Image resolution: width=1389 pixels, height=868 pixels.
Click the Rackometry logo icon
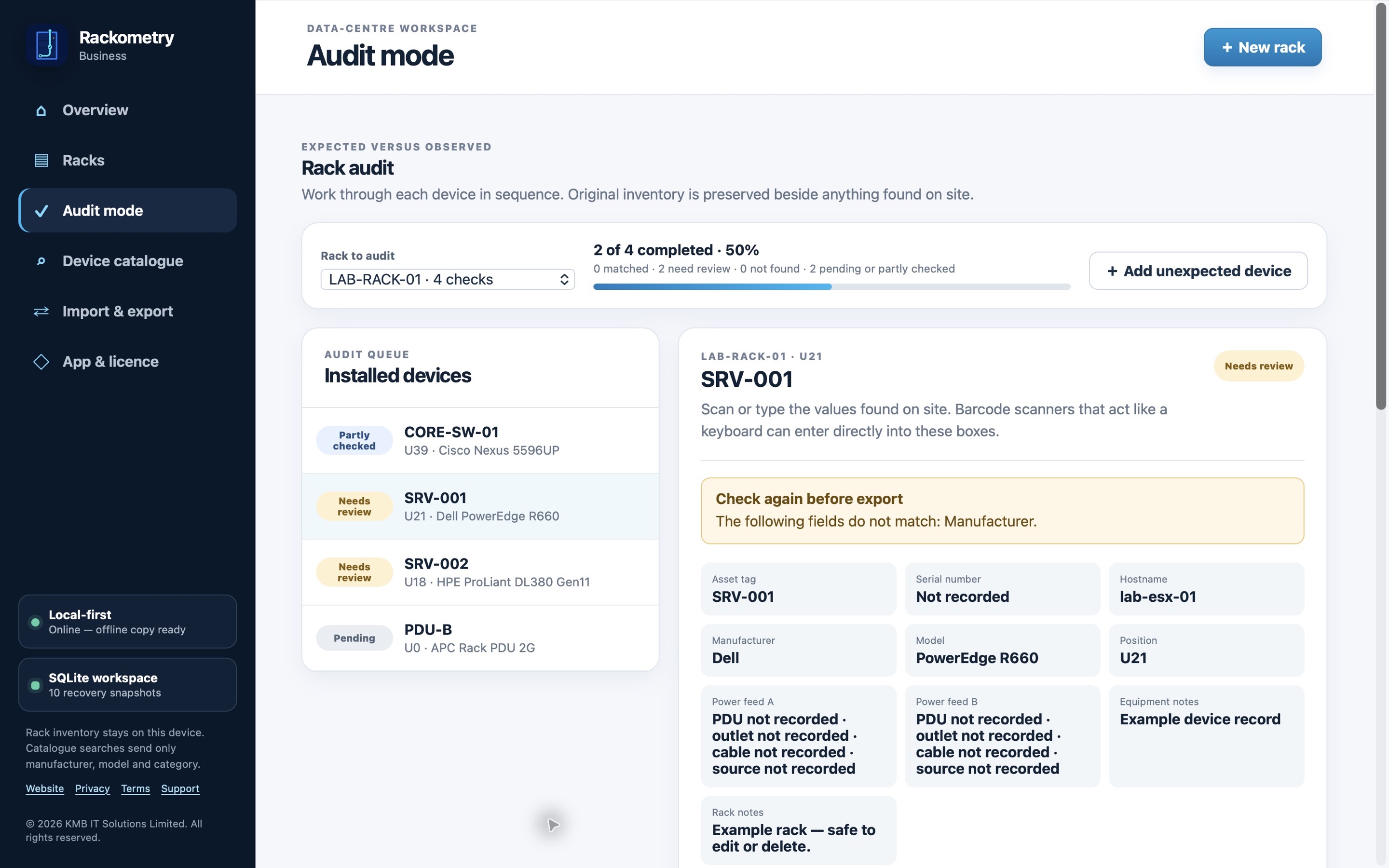tap(46, 45)
